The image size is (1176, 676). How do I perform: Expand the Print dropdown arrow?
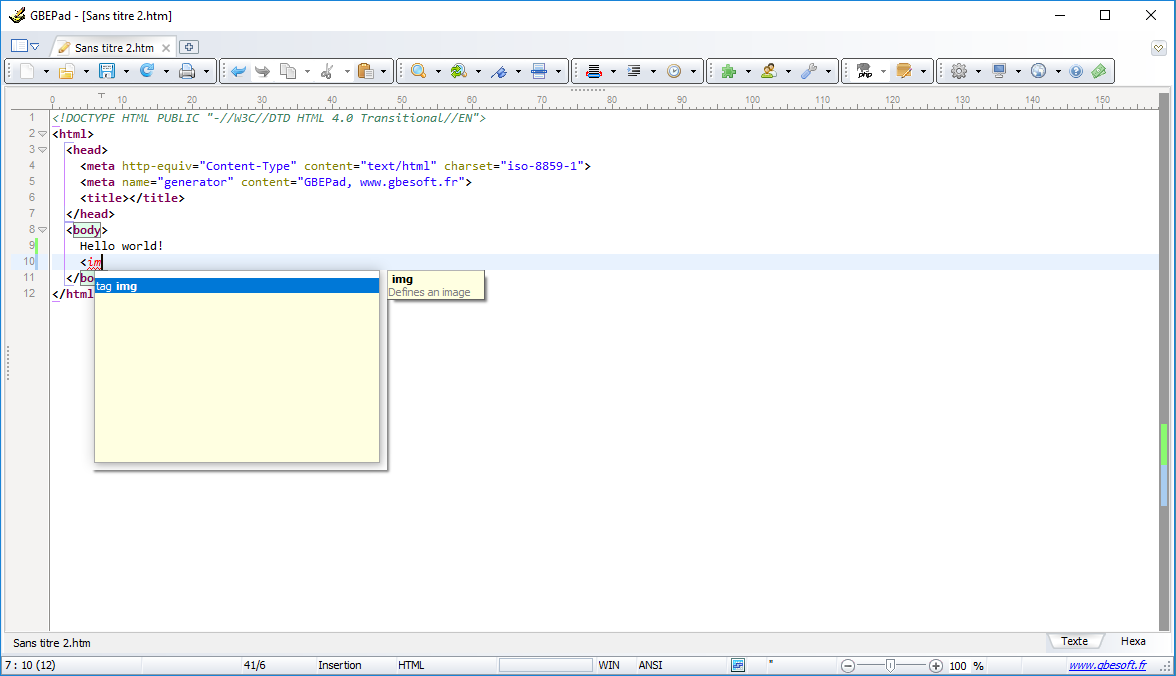pyautogui.click(x=206, y=72)
